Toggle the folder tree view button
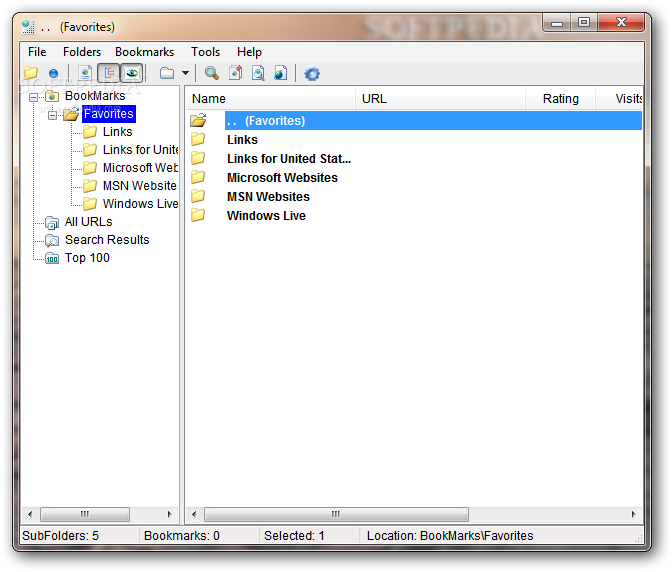672x572 pixels. click(x=108, y=73)
